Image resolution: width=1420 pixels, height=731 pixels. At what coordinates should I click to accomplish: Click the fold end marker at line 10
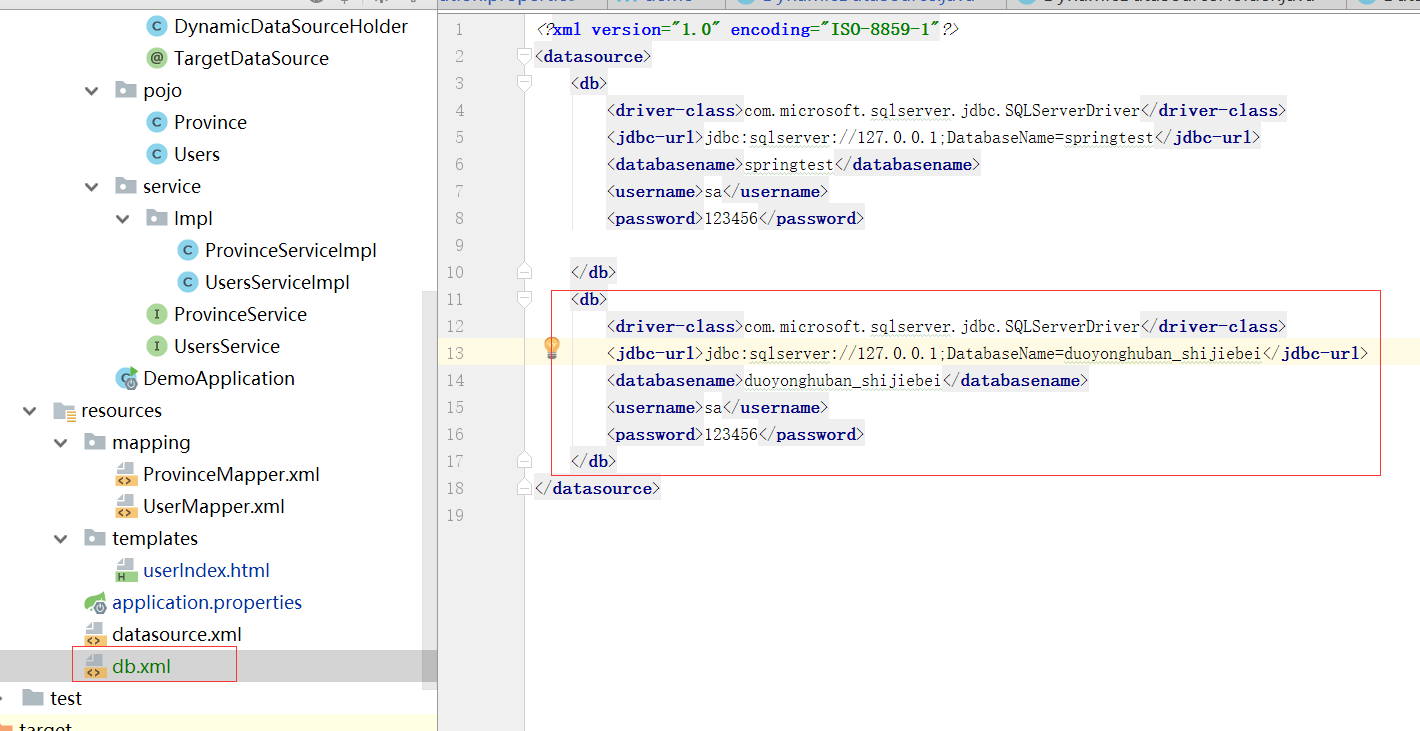(x=523, y=271)
